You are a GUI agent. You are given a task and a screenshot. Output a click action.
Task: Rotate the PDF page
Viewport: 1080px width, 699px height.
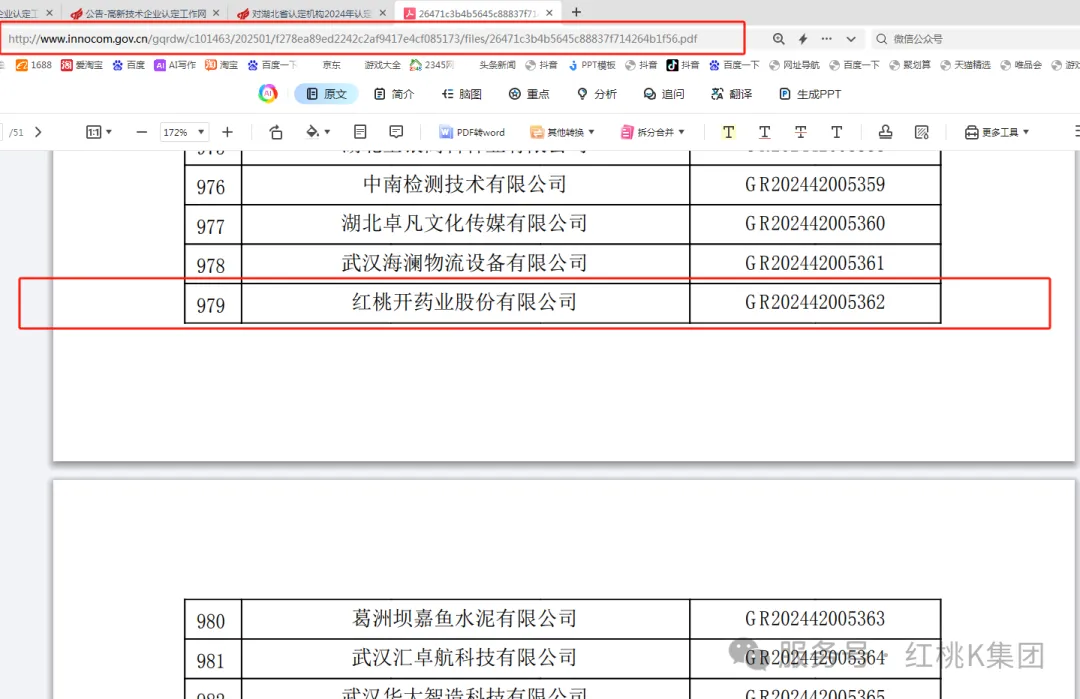(x=276, y=132)
